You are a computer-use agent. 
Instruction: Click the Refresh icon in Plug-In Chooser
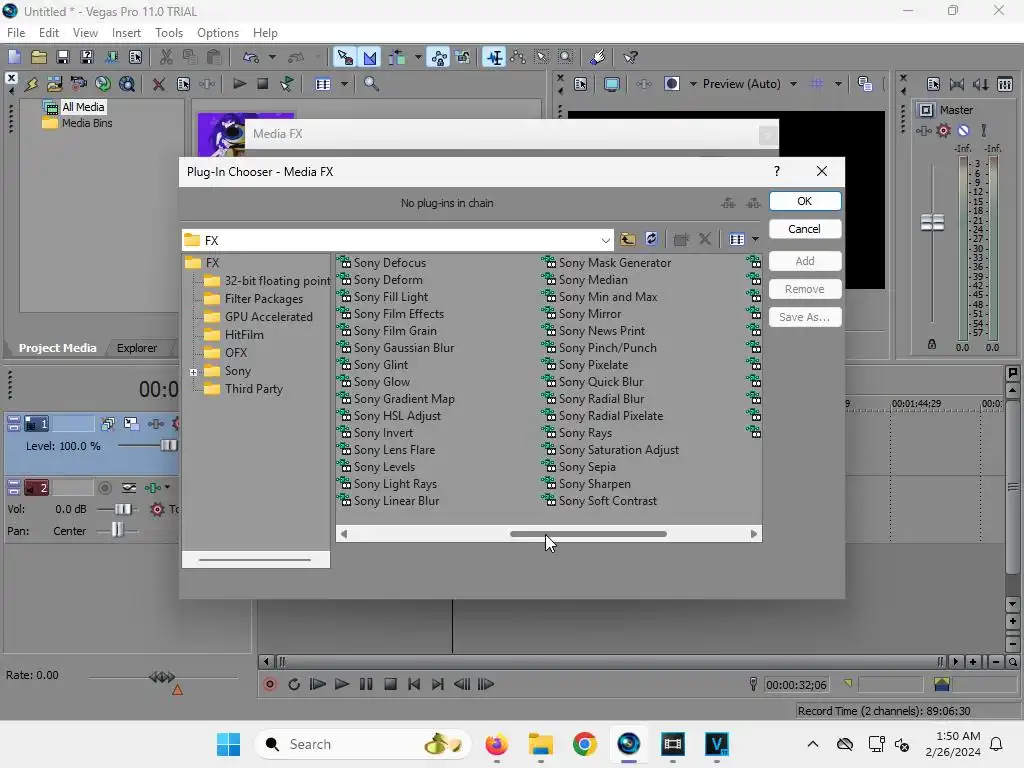click(x=651, y=239)
